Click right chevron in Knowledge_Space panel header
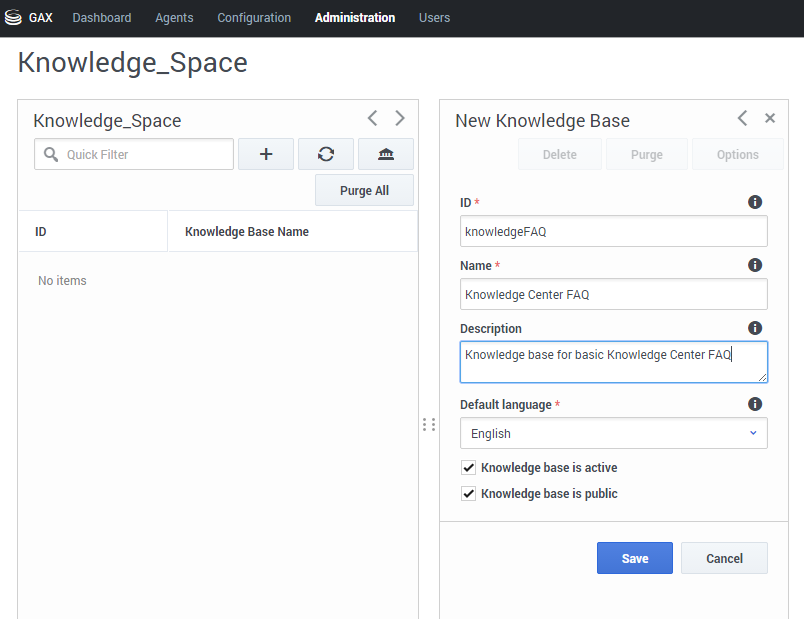 [400, 118]
